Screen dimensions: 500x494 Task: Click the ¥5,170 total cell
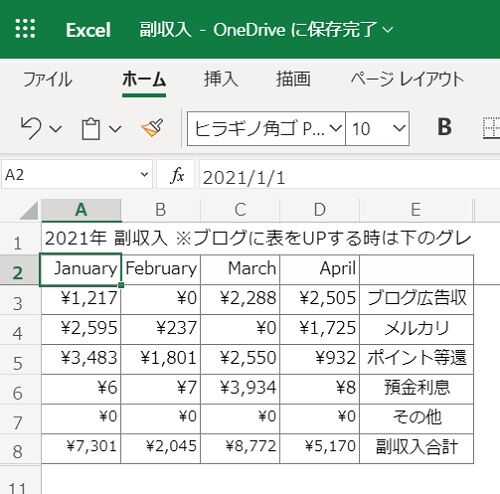(320, 448)
